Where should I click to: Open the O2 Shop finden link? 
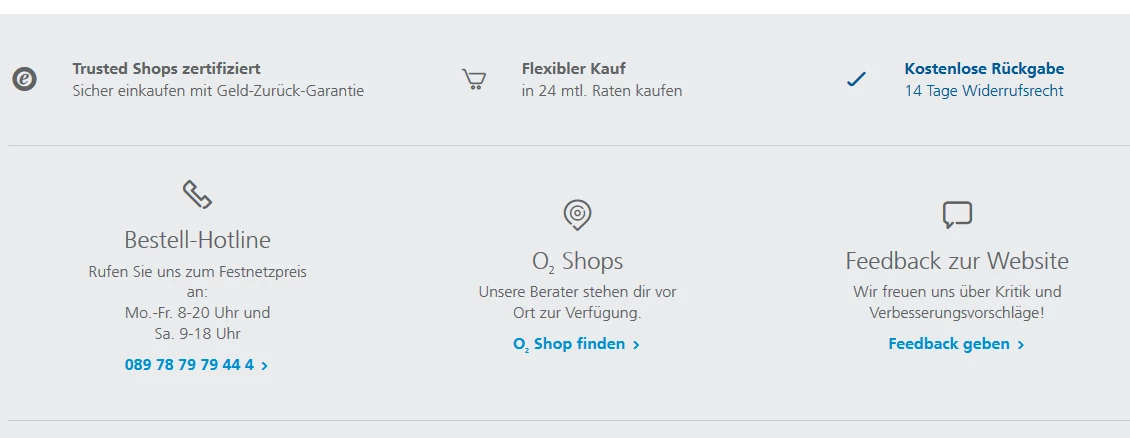point(569,344)
